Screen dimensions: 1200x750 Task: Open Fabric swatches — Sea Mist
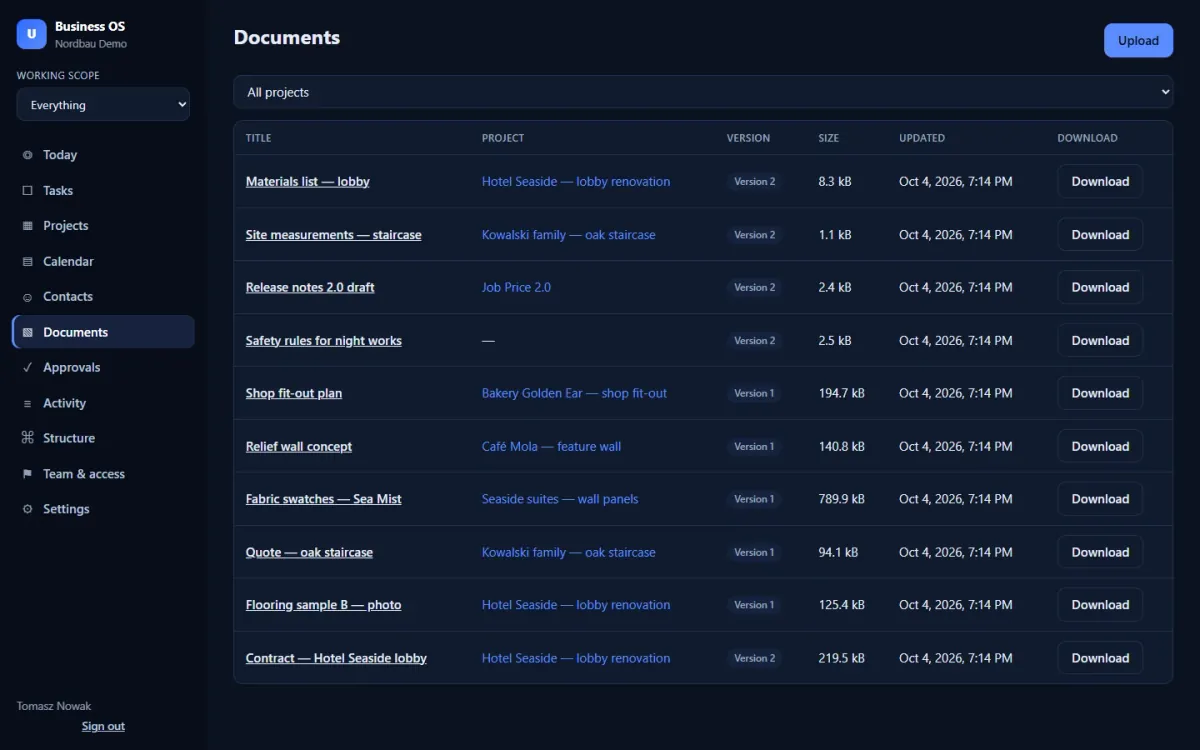click(x=324, y=499)
